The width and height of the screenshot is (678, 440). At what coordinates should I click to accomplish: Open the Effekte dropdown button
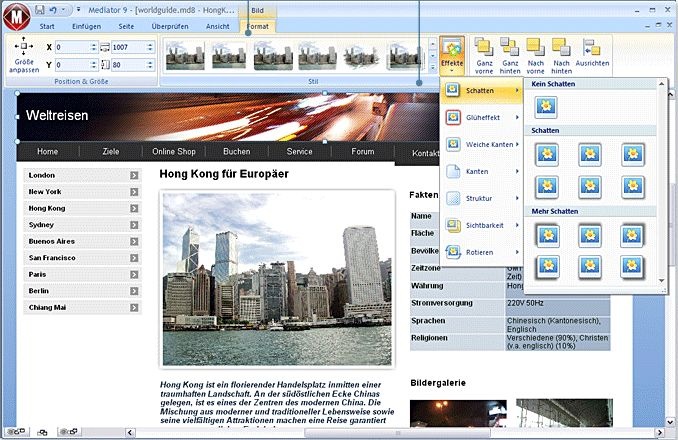coord(452,55)
